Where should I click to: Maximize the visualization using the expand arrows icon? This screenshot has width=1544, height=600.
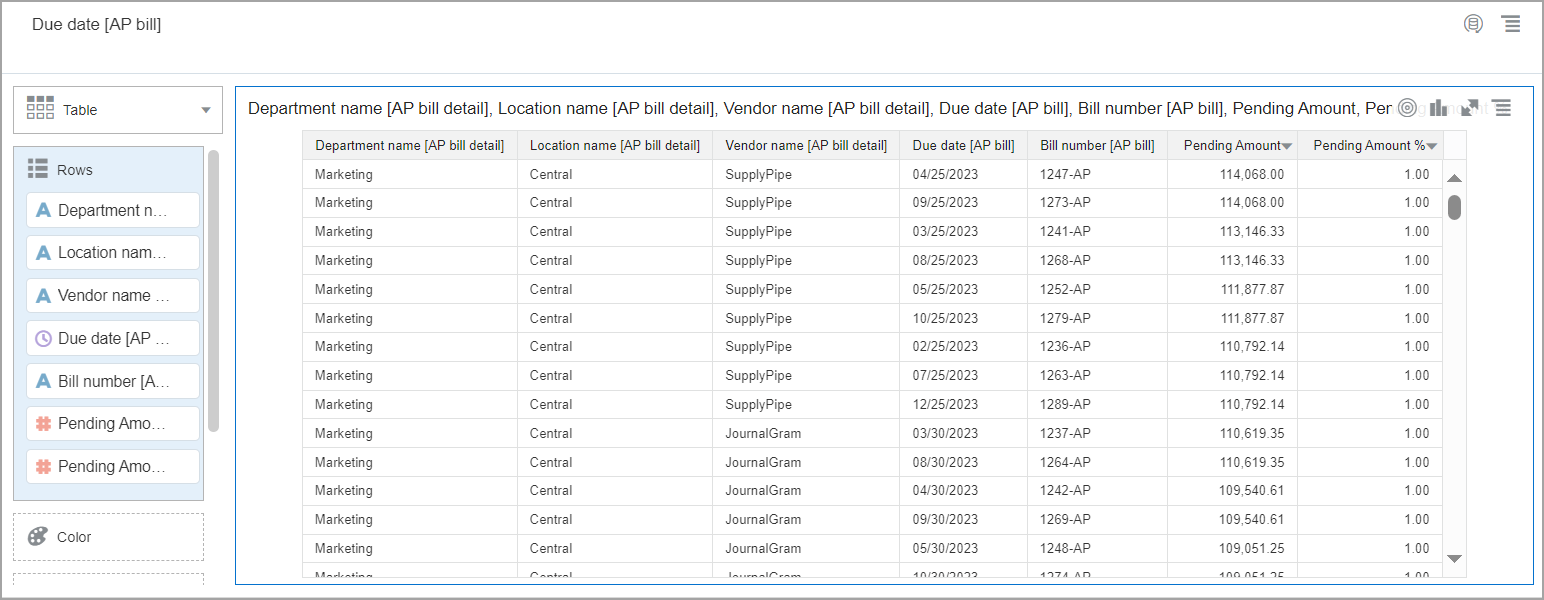point(1468,107)
